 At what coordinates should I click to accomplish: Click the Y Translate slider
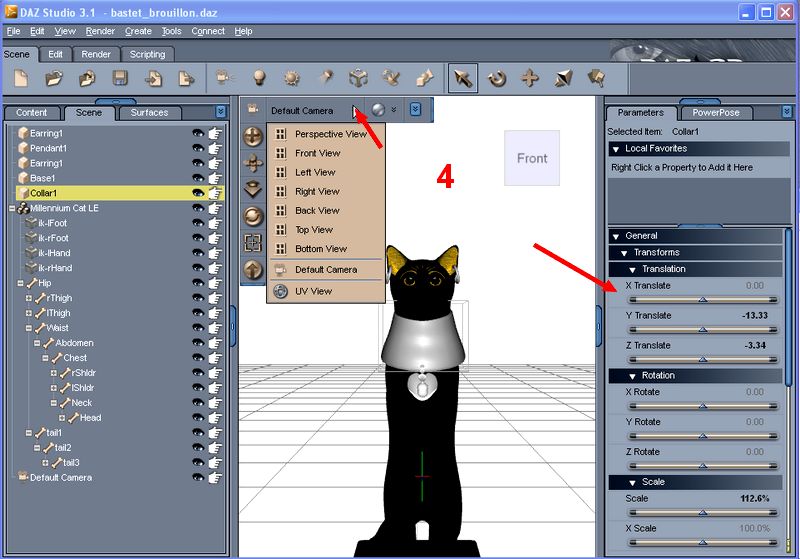pos(703,330)
